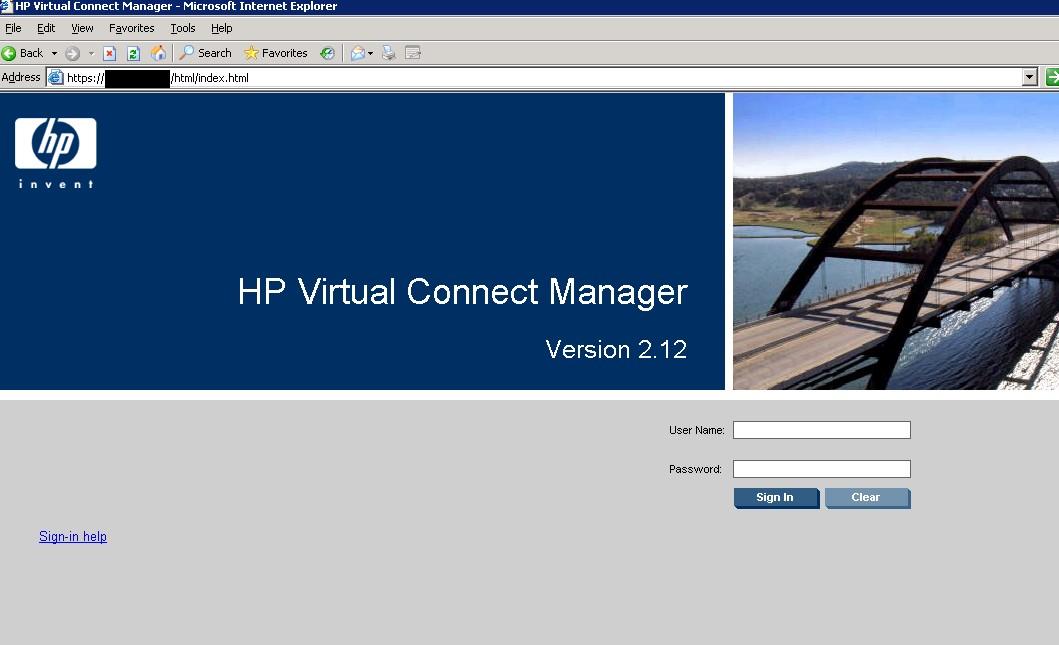The width and height of the screenshot is (1059, 645).
Task: Open the Tools menu
Action: pos(182,28)
